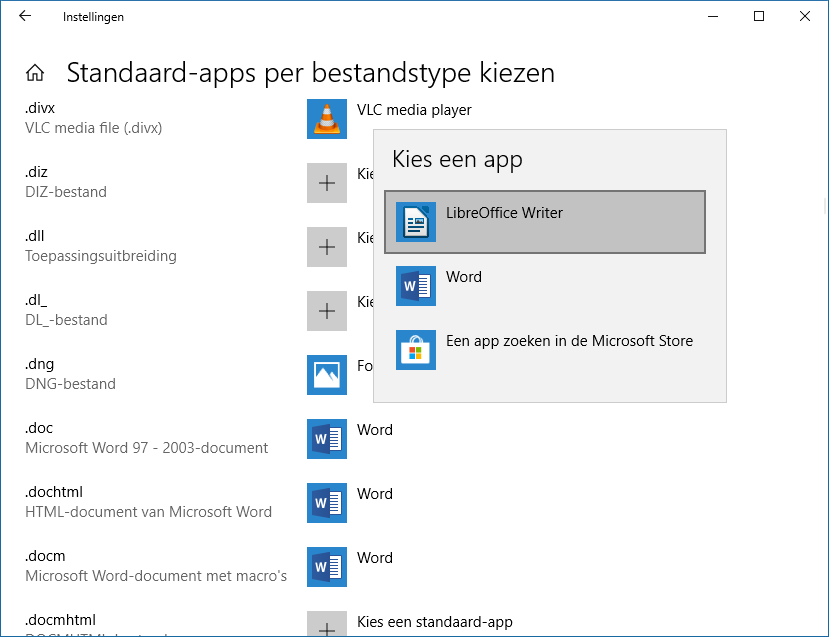The width and height of the screenshot is (829, 637).
Task: Click the 'DL_-bestand' description
Action: (x=67, y=320)
